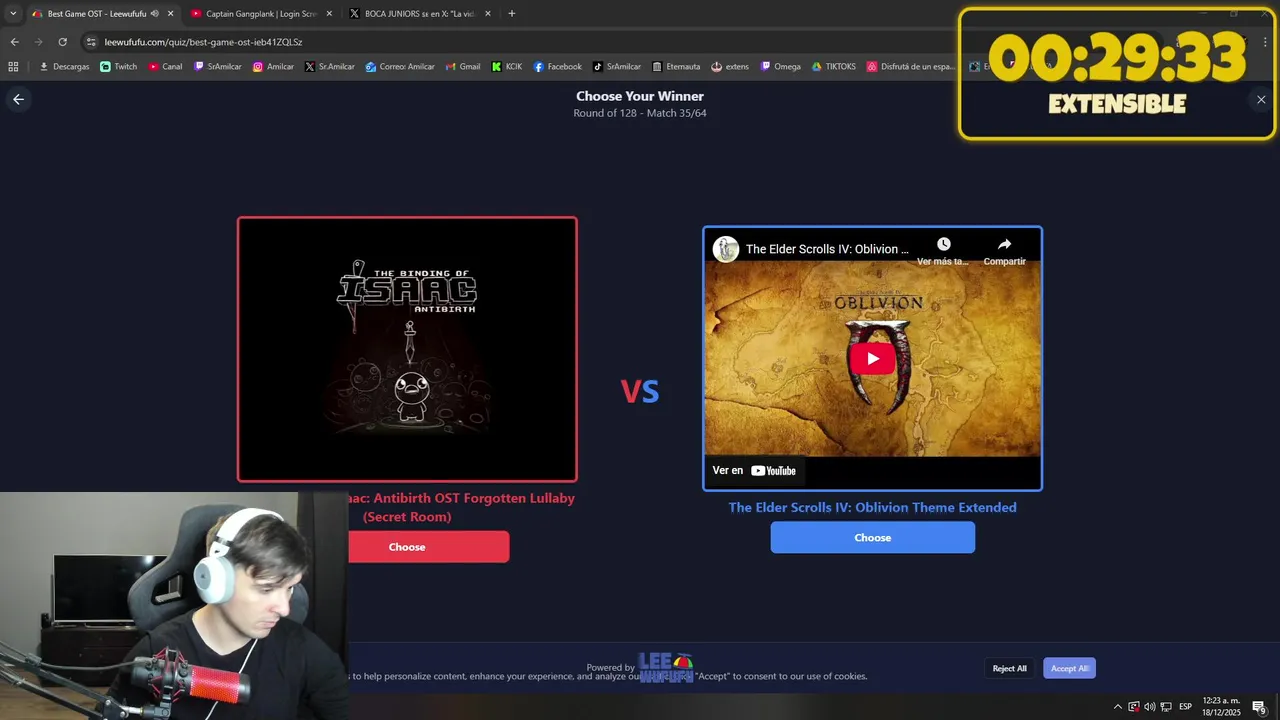Go back with the page's left arrow icon

[18, 99]
